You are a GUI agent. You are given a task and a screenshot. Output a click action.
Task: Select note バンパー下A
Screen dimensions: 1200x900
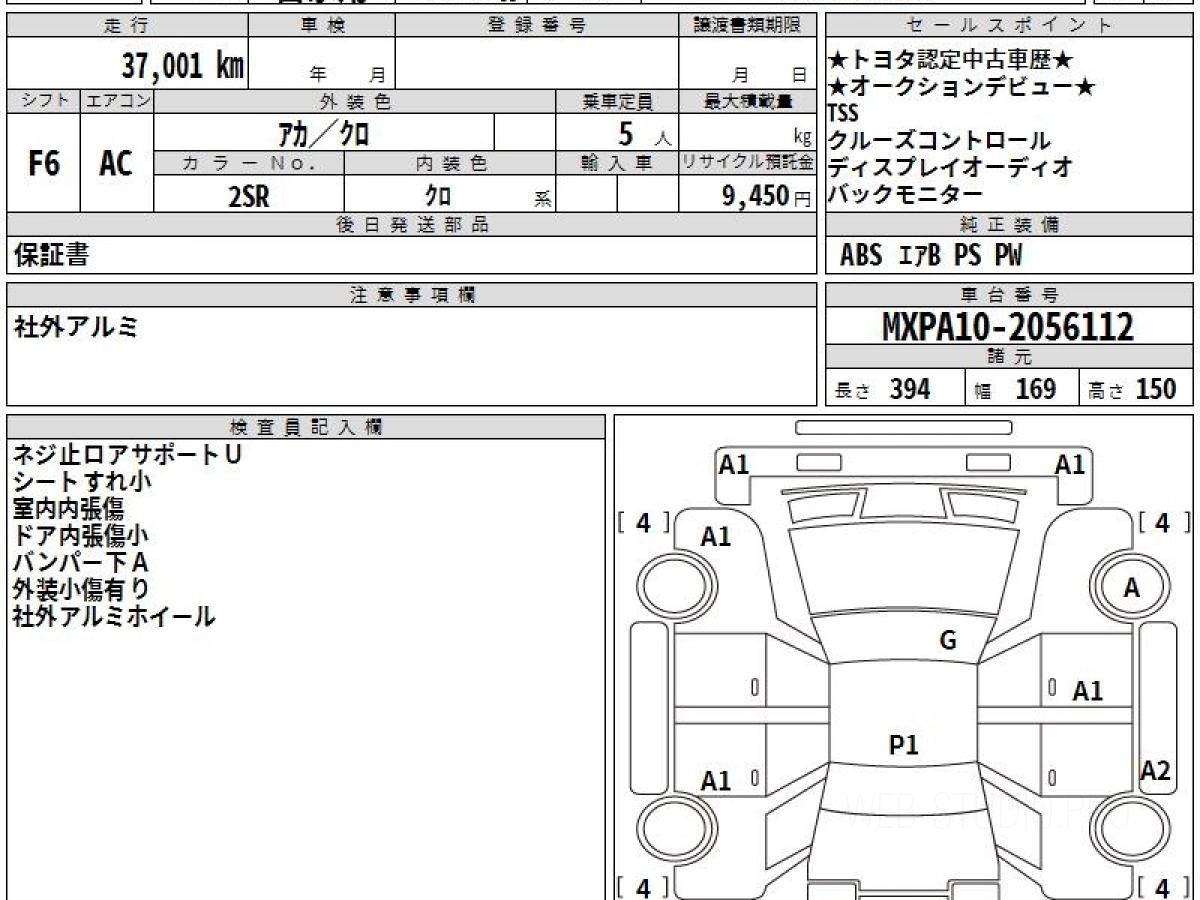coord(81,562)
